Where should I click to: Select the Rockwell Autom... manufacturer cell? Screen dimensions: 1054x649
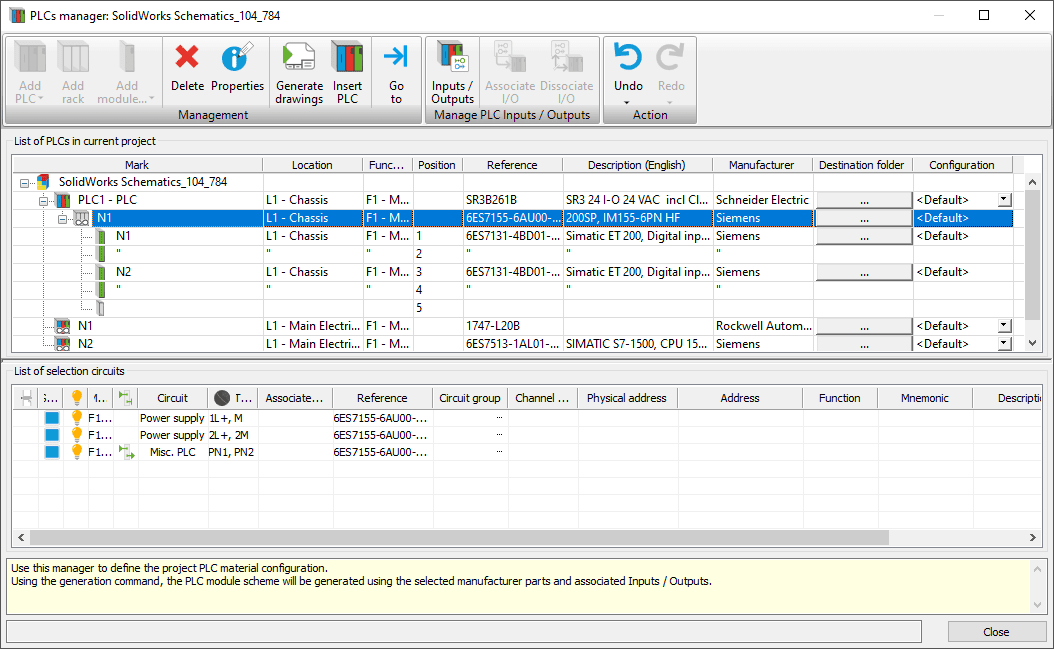(762, 326)
